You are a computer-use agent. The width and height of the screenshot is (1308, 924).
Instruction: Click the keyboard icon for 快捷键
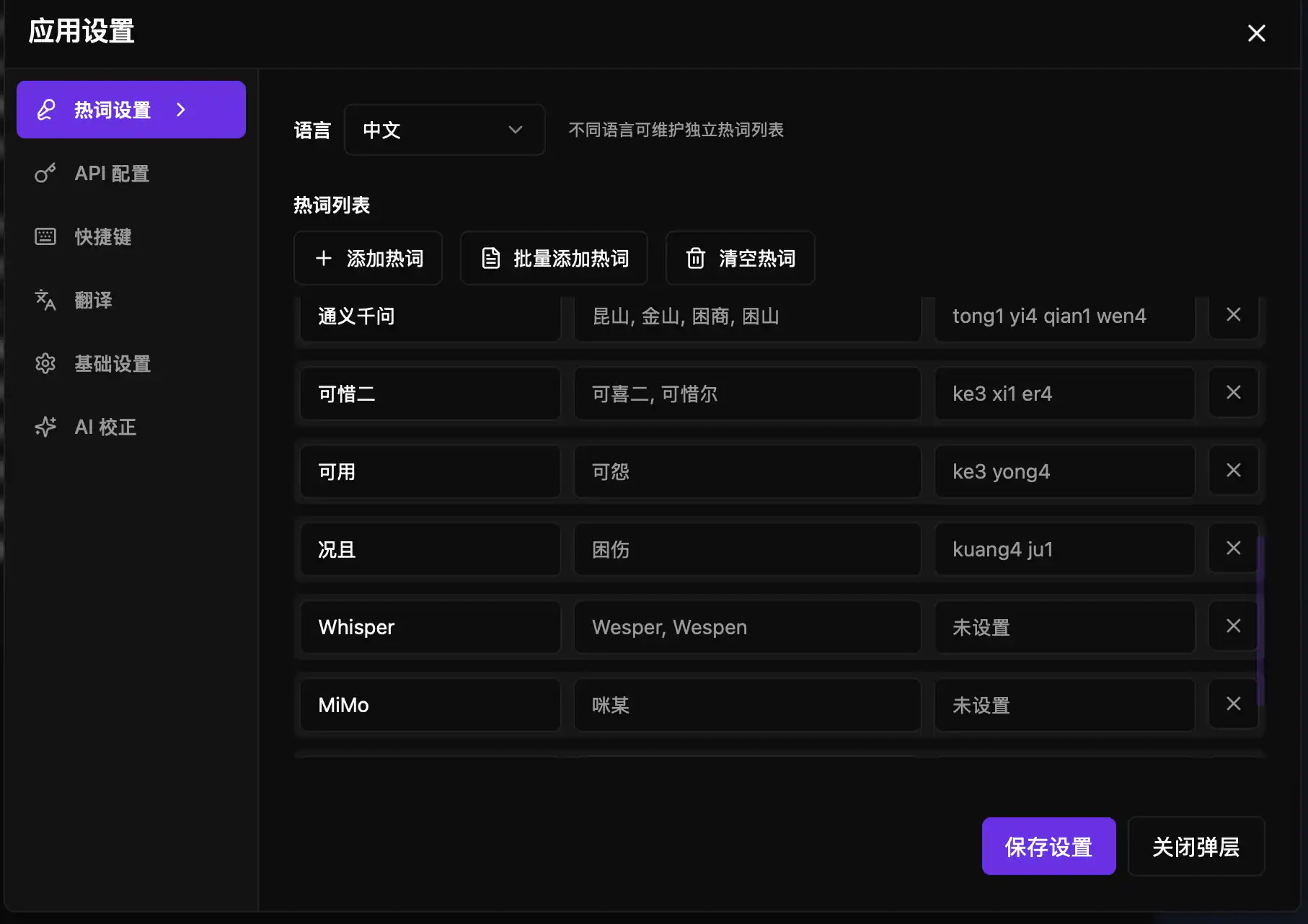tap(45, 237)
